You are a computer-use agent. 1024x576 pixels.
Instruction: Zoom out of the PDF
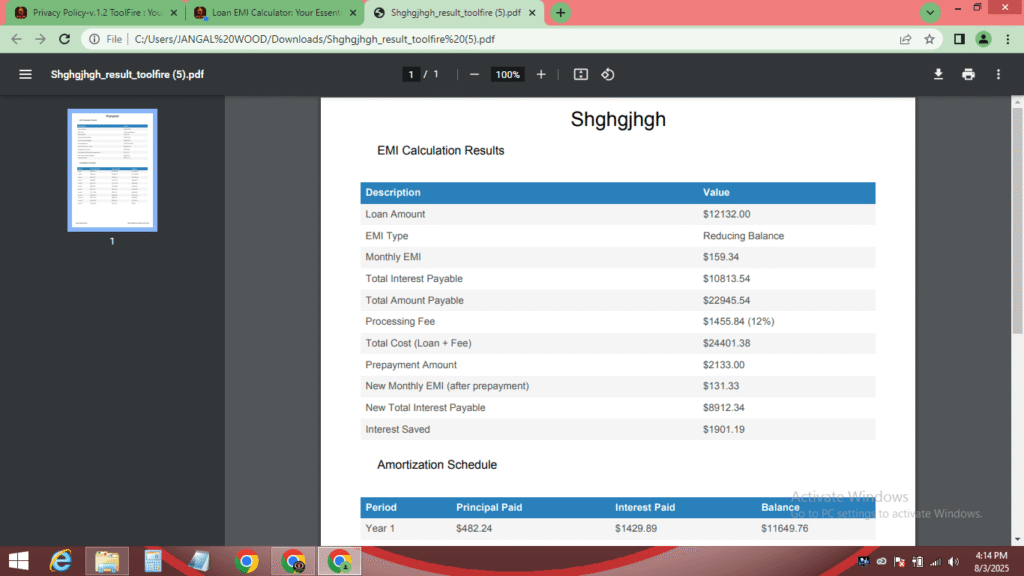473,74
